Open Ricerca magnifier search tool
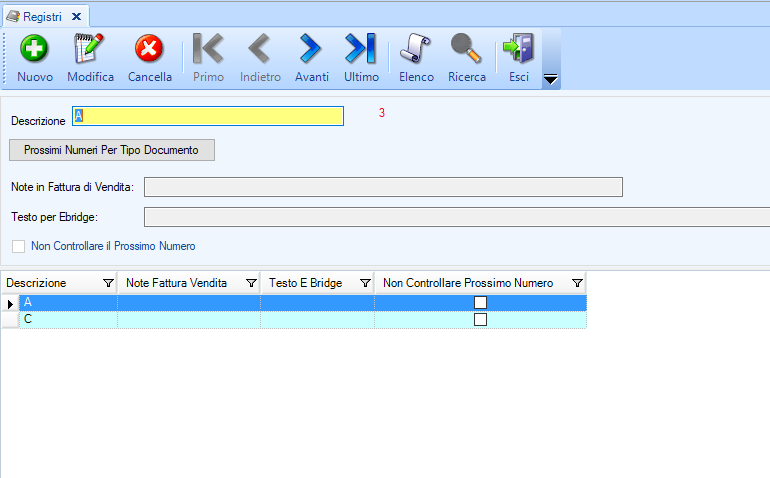Image resolution: width=770 pixels, height=478 pixels. pyautogui.click(x=466, y=49)
